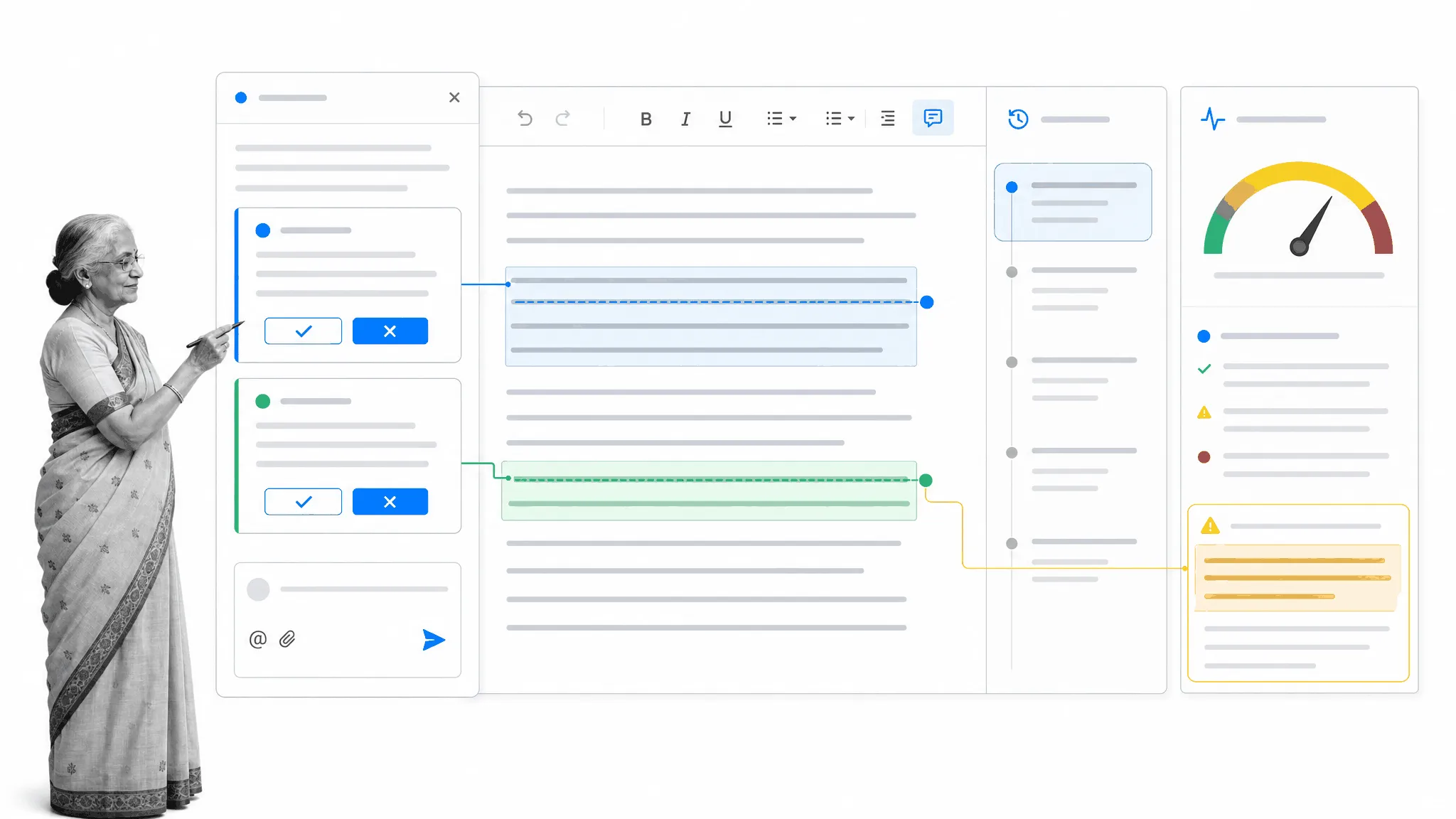The width and height of the screenshot is (1456, 819).
Task: Open the second list style dropdown arrow
Action: [x=851, y=119]
